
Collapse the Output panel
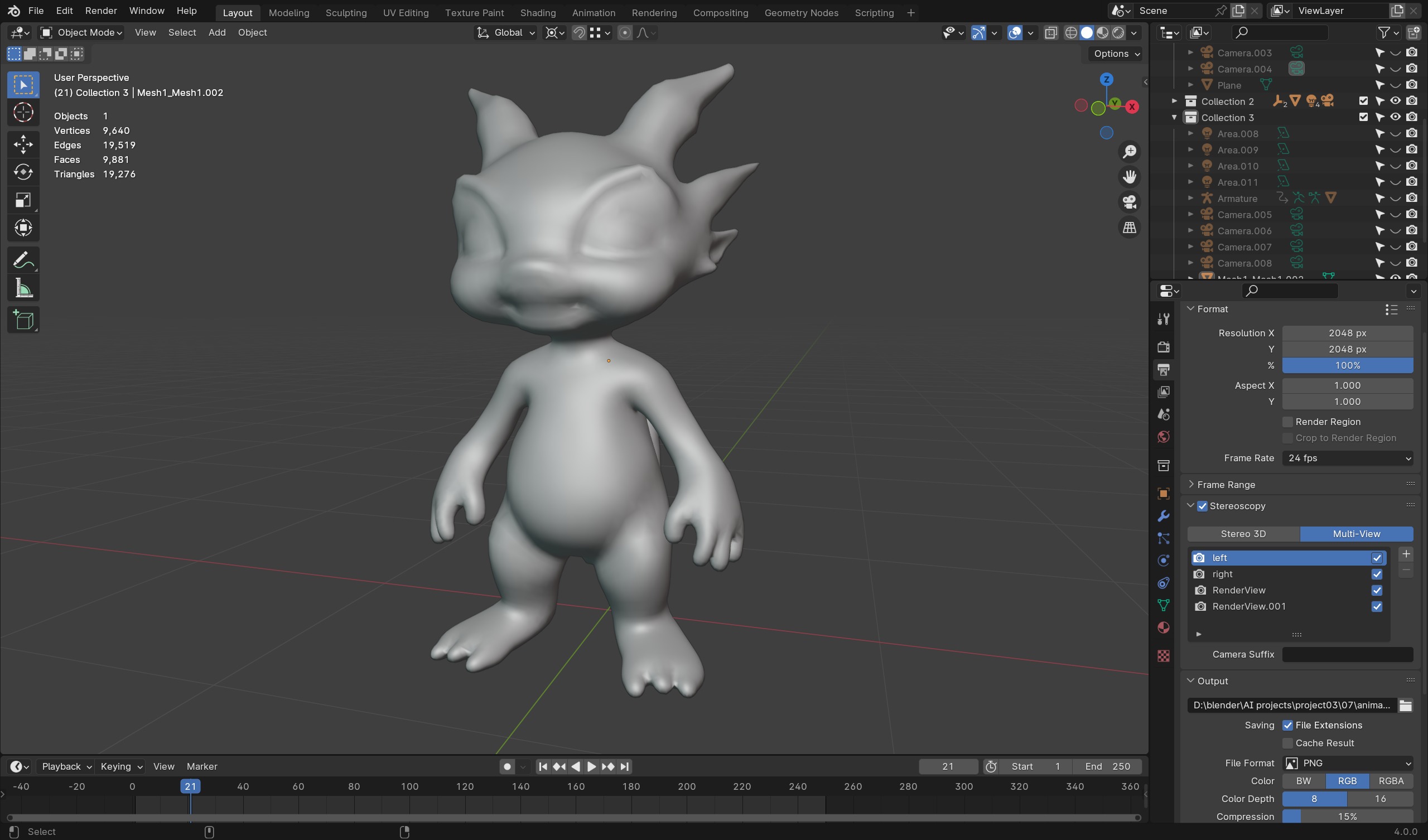click(1190, 680)
